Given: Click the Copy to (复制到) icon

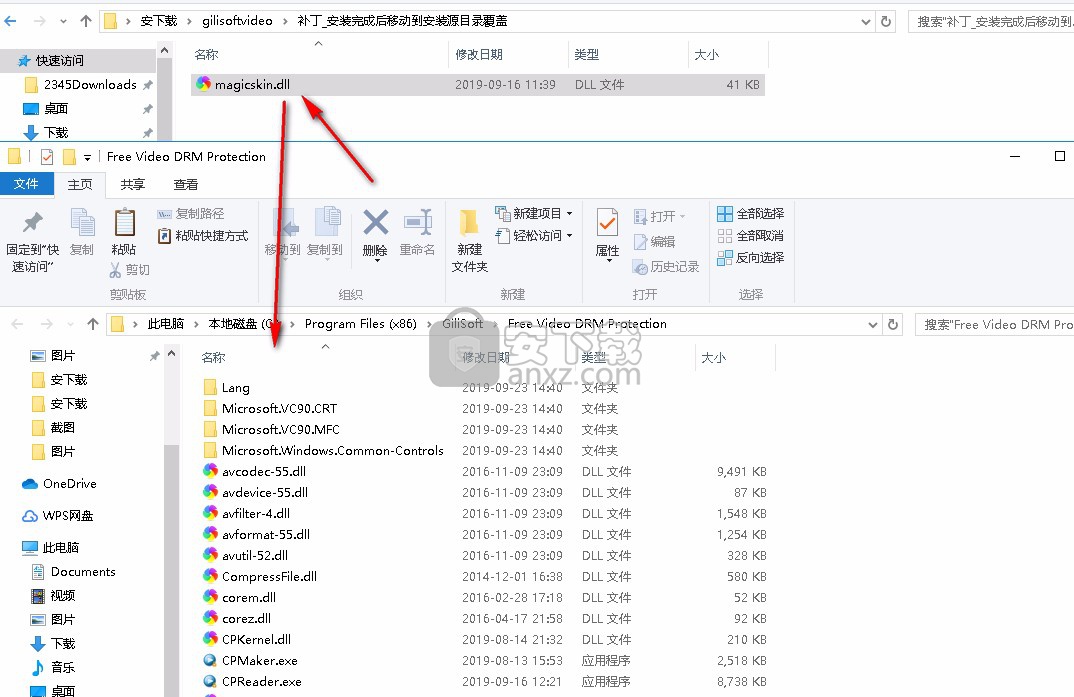Looking at the screenshot, I should coord(327,223).
